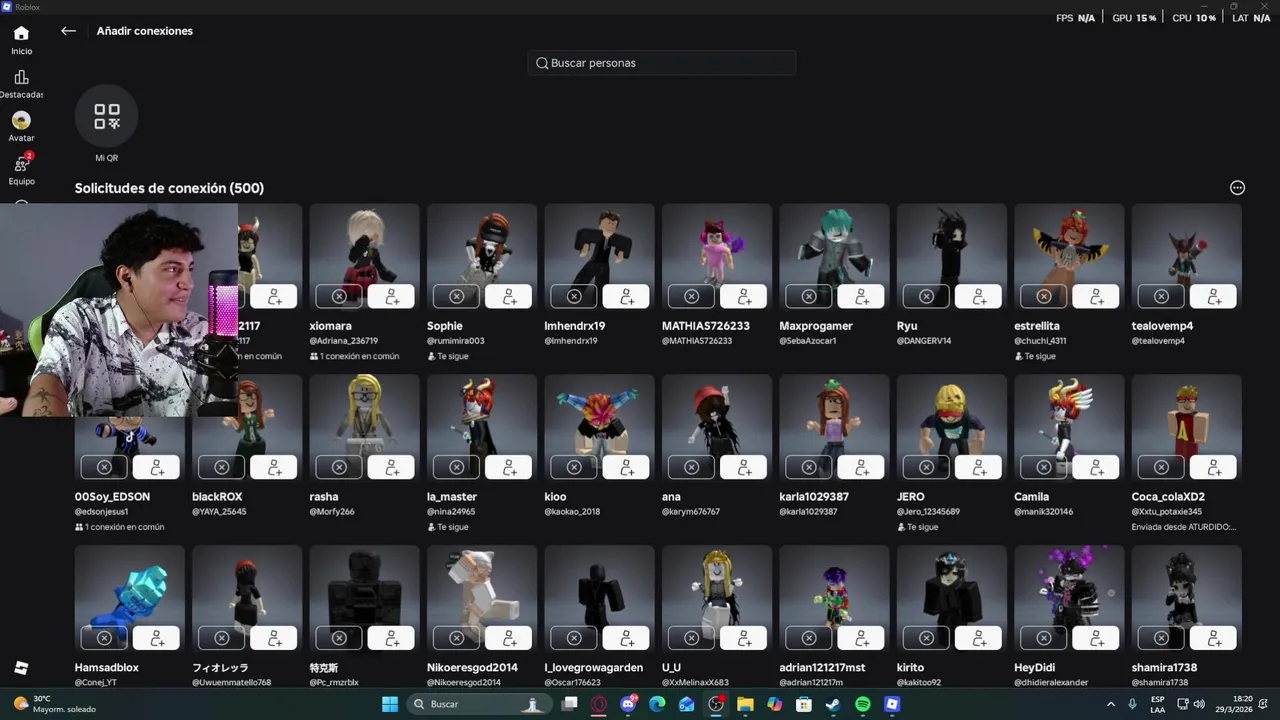Open the estrellita profile name
Image resolution: width=1280 pixels, height=720 pixels.
(1037, 326)
